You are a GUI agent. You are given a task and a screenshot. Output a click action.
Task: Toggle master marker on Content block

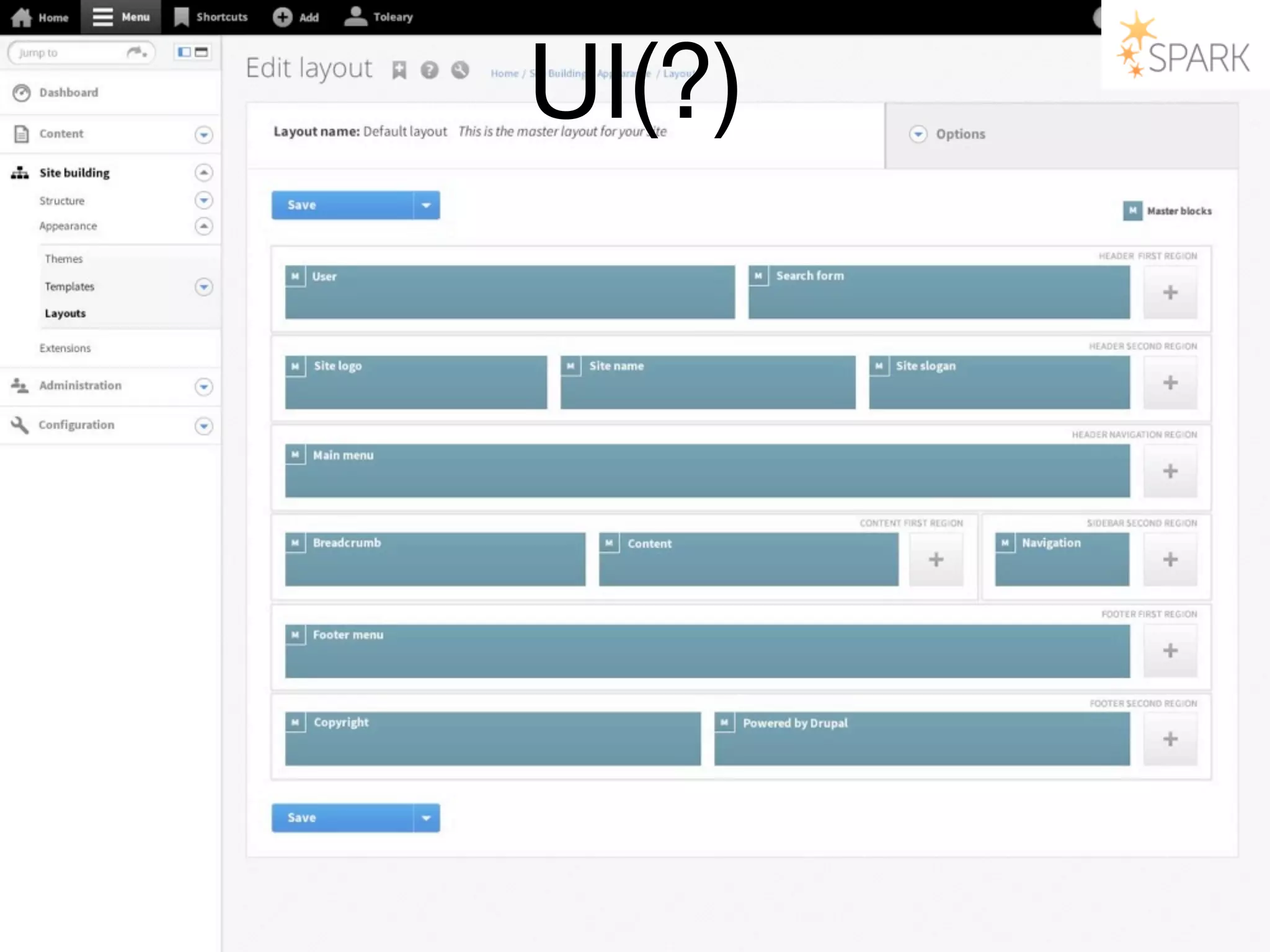coord(609,543)
